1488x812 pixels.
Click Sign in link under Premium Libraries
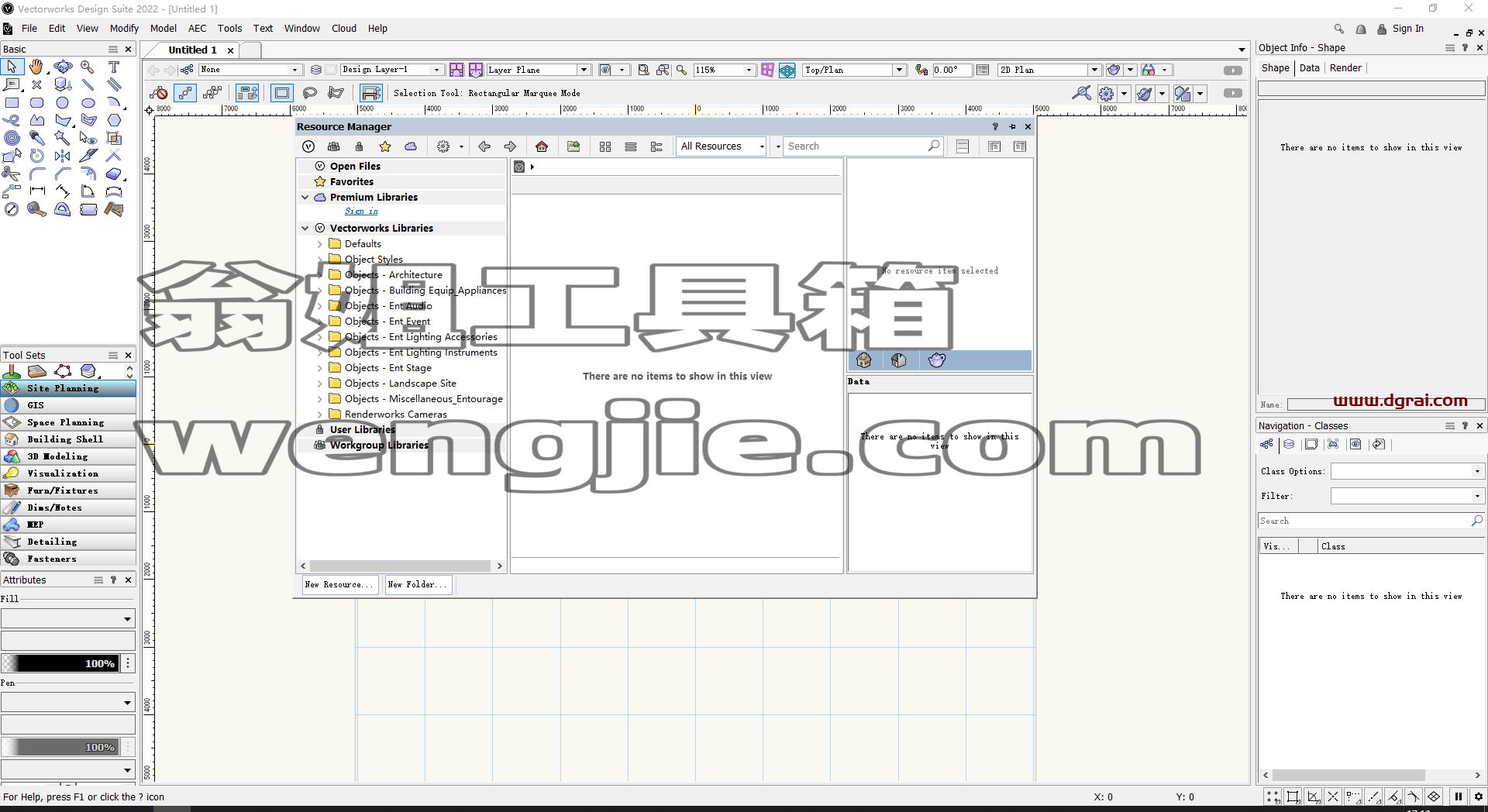point(361,212)
